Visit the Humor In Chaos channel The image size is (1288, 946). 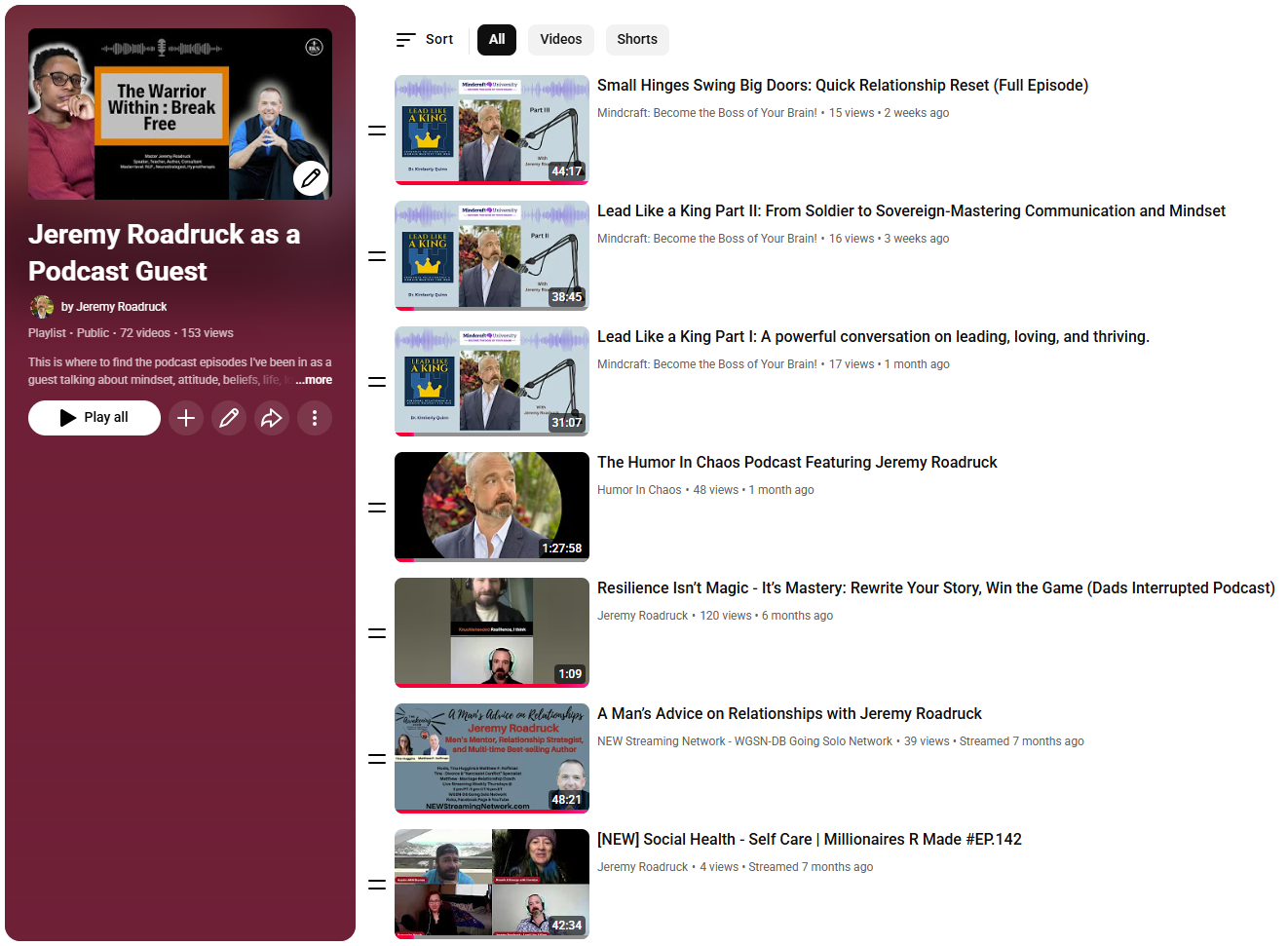point(639,489)
